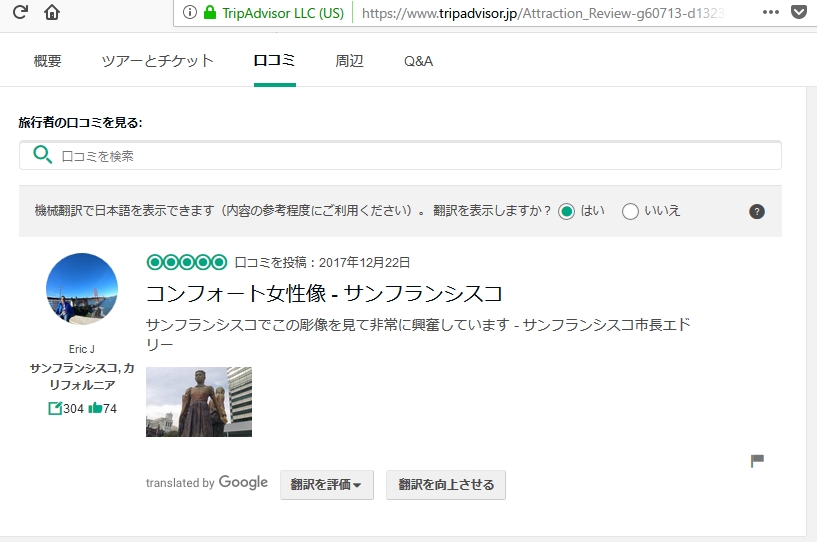Switch to the 概要 tab
This screenshot has height=542, width=817.
point(47,61)
